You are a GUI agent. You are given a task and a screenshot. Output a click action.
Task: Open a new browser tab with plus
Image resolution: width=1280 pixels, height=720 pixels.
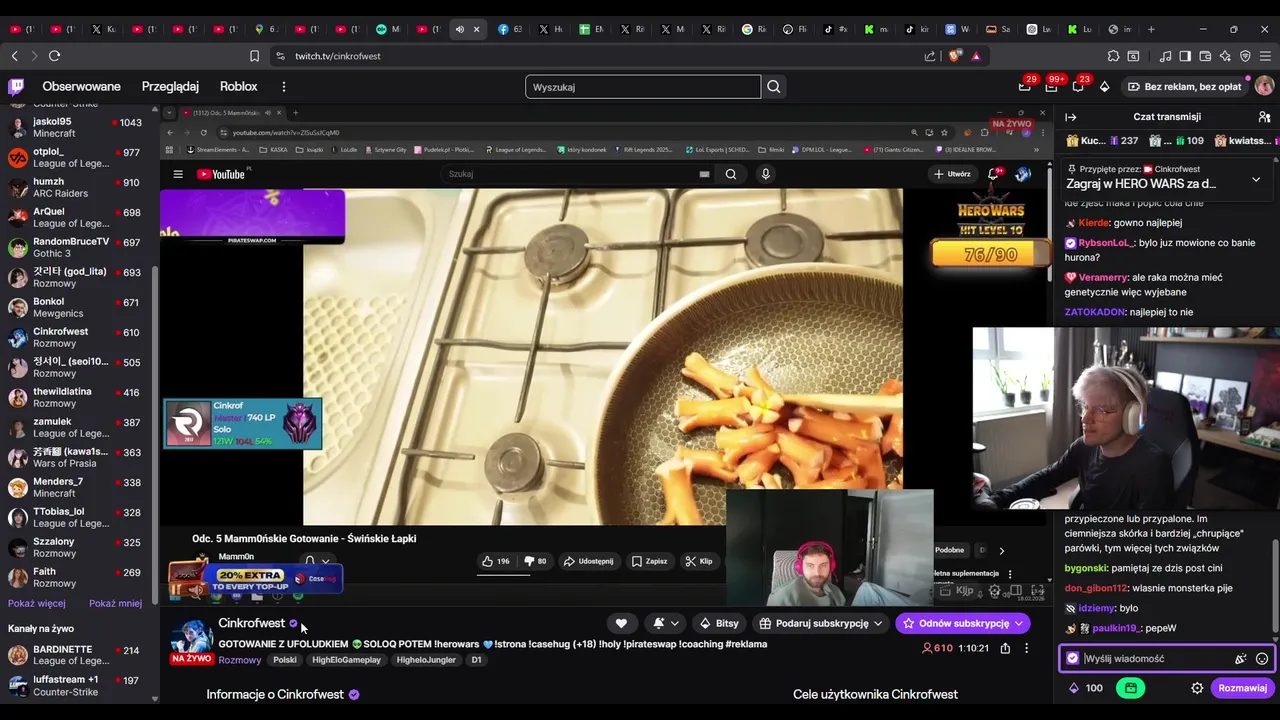[x=1151, y=29]
